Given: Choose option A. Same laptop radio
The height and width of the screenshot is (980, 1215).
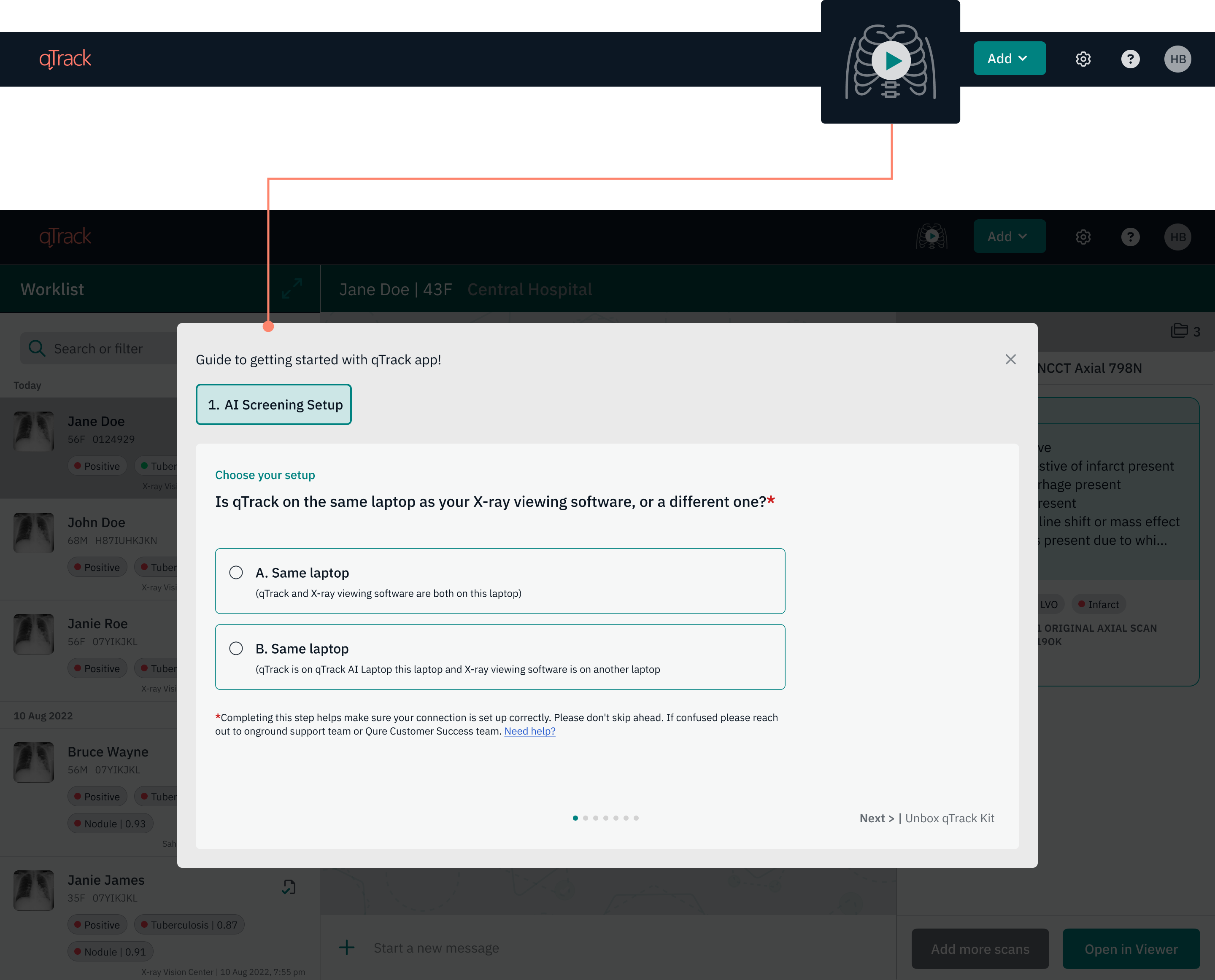Looking at the screenshot, I should (x=236, y=572).
